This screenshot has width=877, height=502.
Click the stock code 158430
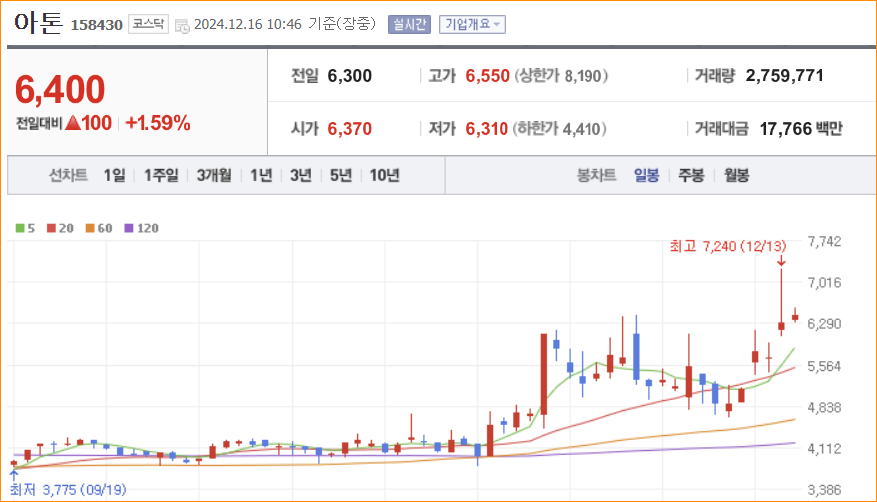(x=97, y=25)
